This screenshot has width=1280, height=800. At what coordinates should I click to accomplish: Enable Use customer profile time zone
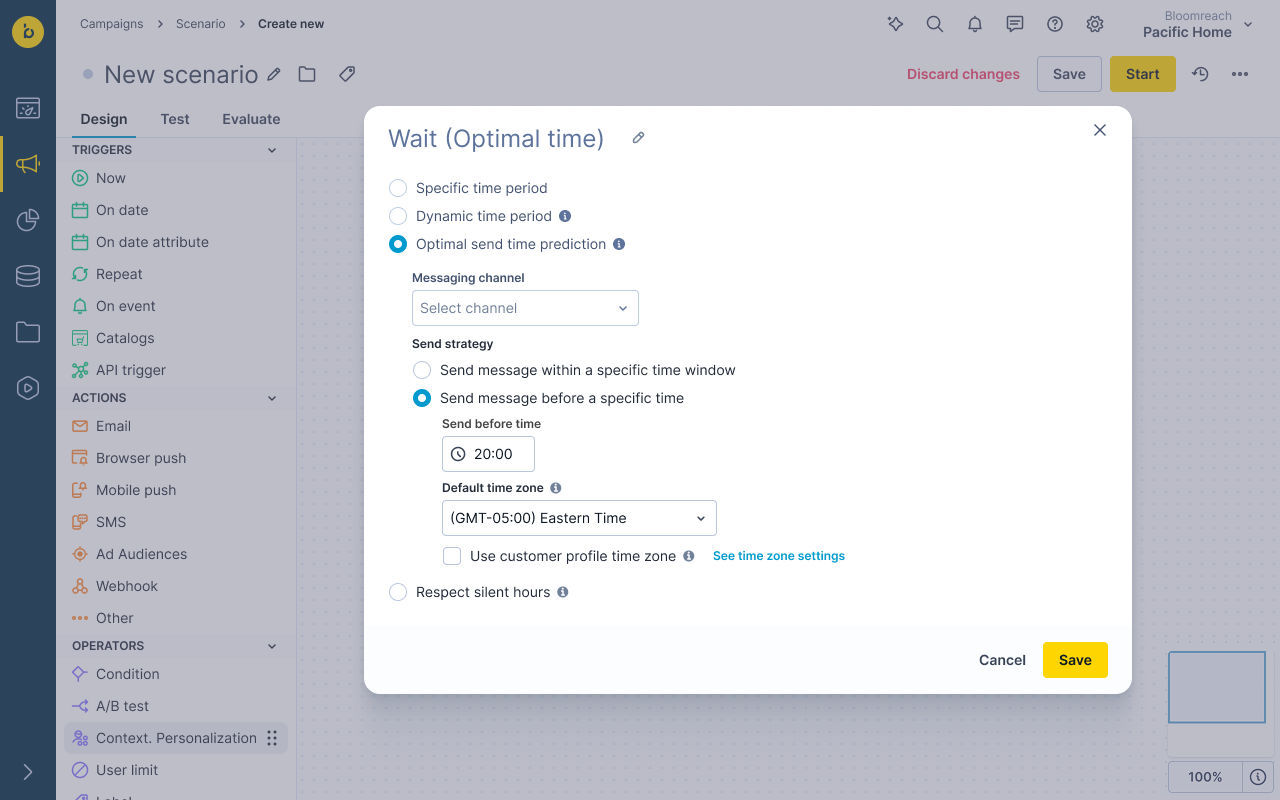click(451, 555)
